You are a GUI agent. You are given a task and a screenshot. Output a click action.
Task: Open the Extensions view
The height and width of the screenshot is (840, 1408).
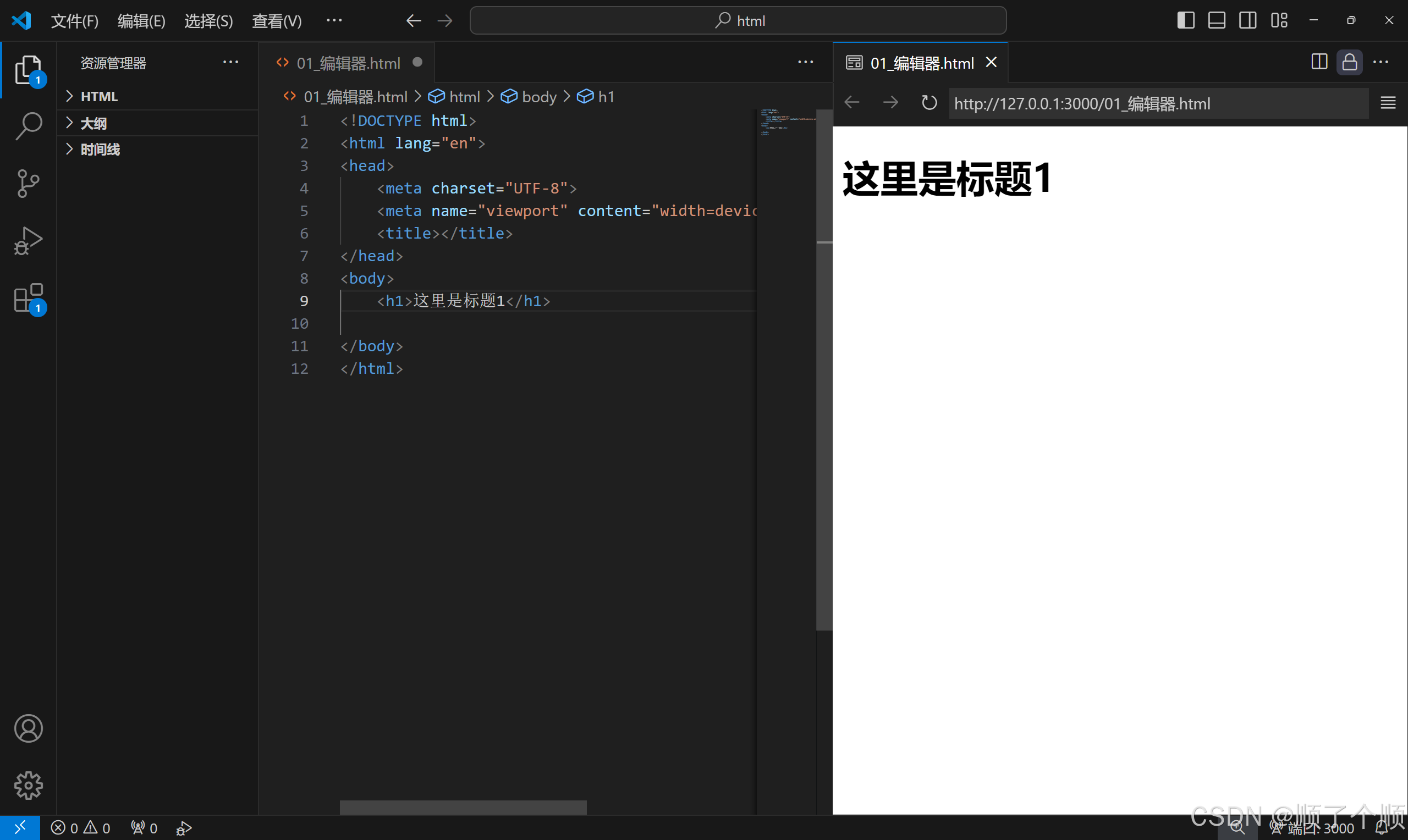(x=28, y=298)
